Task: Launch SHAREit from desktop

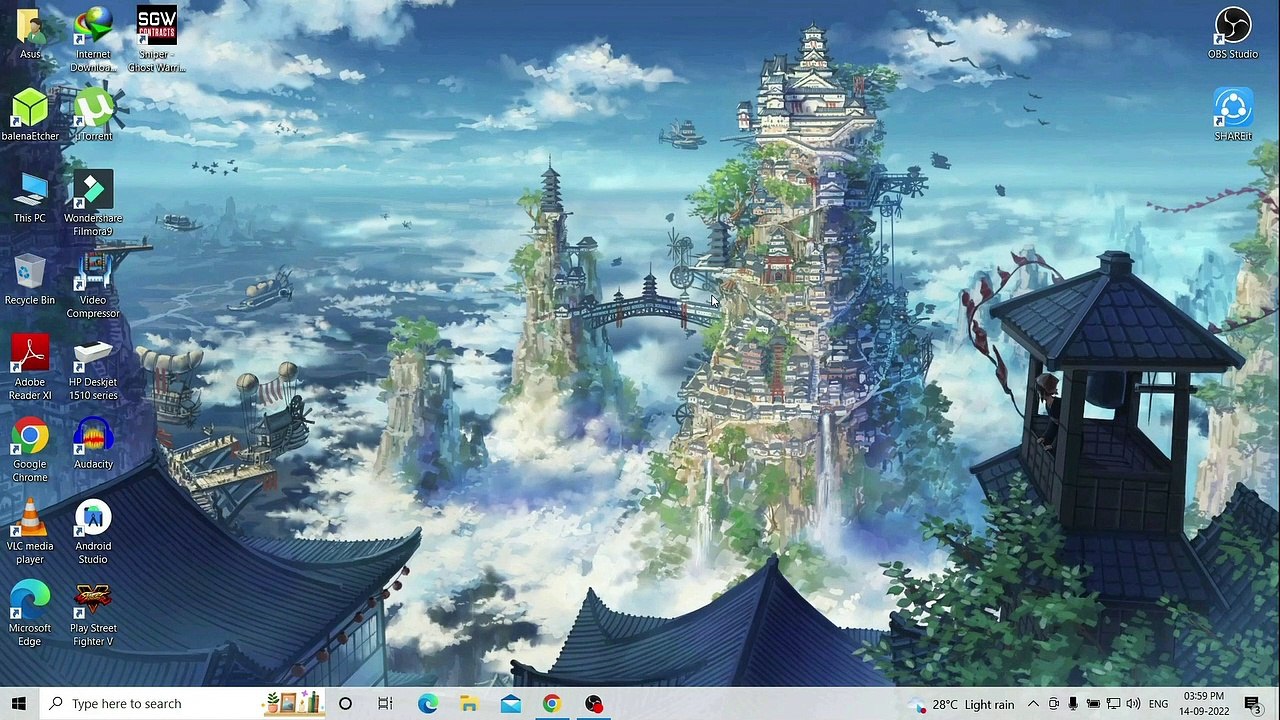Action: pos(1233,115)
